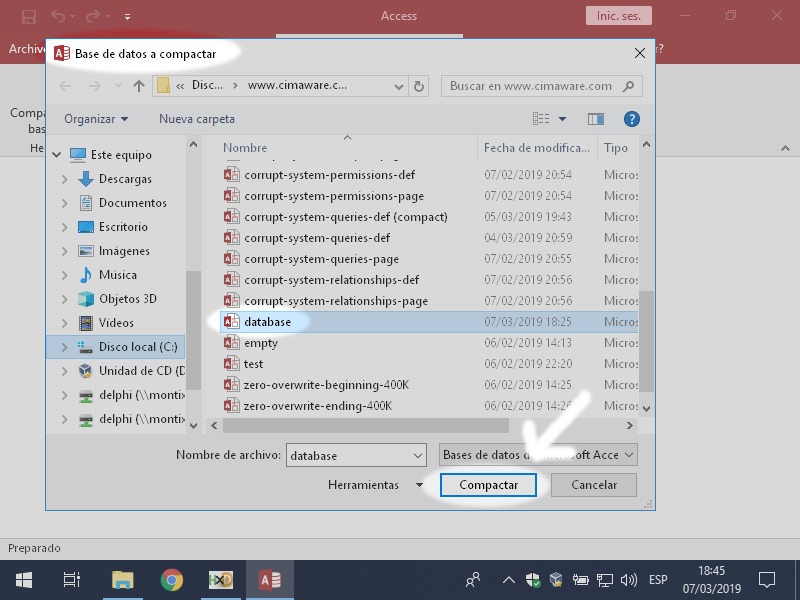Click the up-one-level arrow icon
Screen dimensions: 800x600
[139, 86]
